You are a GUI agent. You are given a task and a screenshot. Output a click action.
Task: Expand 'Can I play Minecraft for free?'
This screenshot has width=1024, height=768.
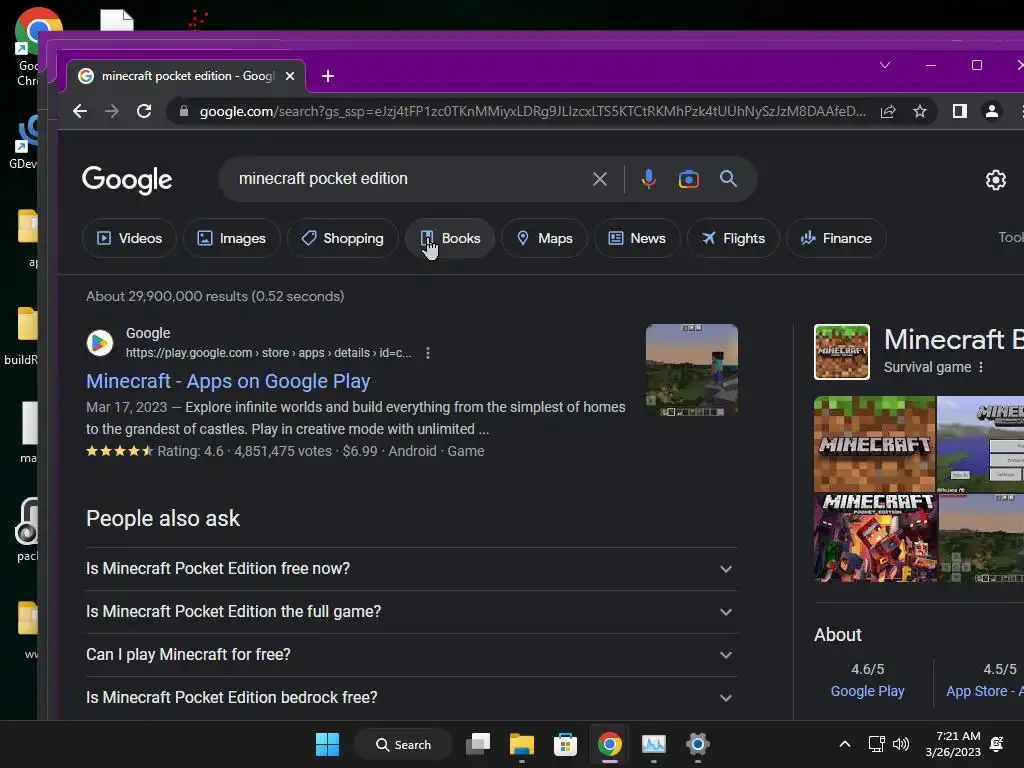point(412,655)
